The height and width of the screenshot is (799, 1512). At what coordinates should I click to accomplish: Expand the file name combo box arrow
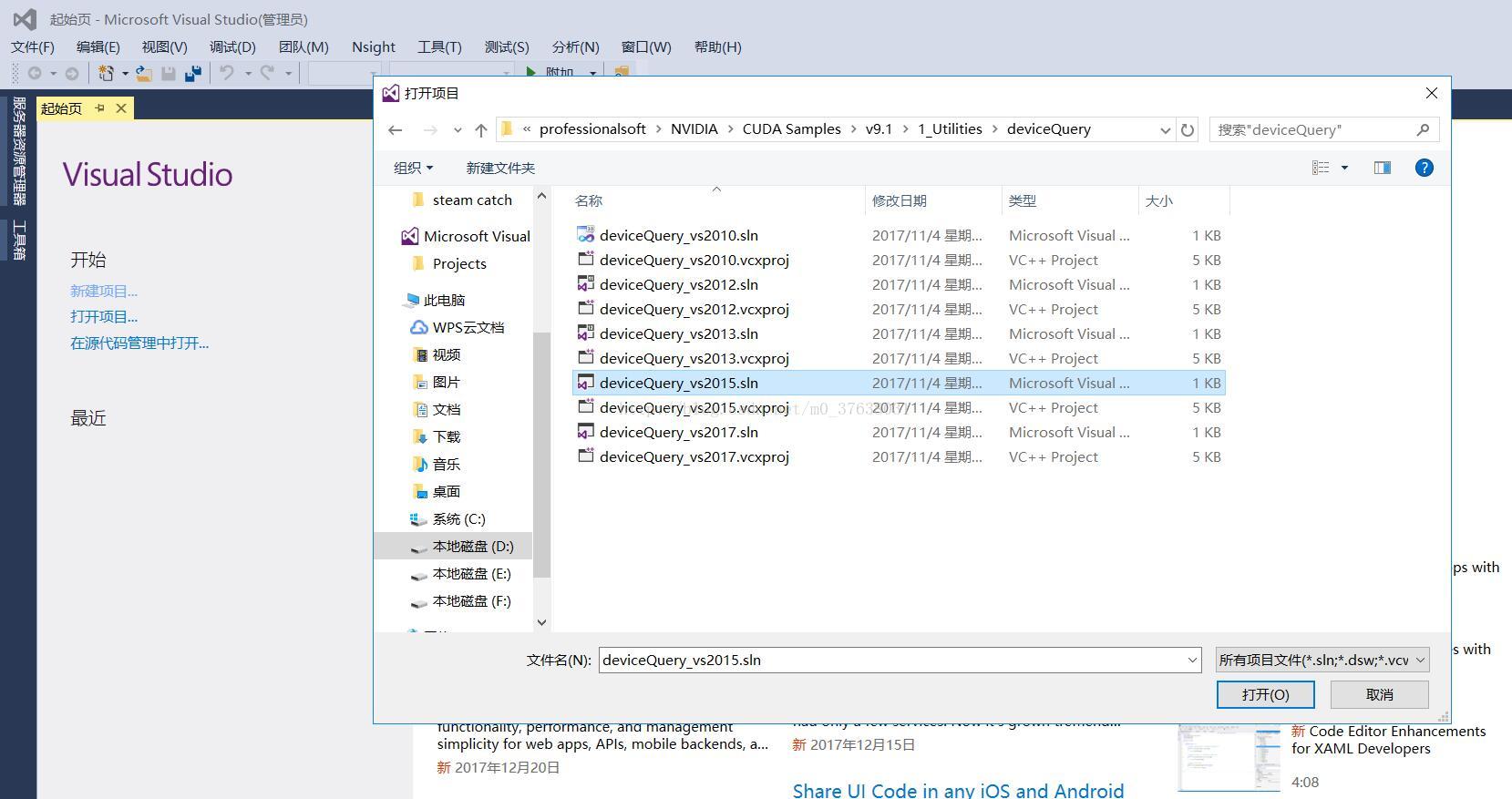click(1191, 660)
